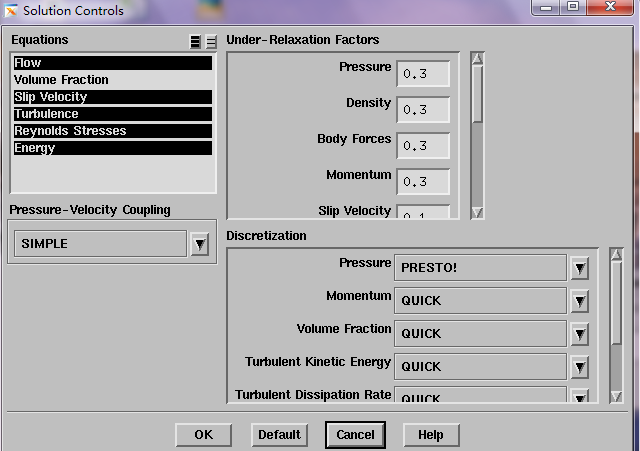Select Reynolds Stresses in the Equations list
Viewport: 640px width, 451px height.
(112, 131)
